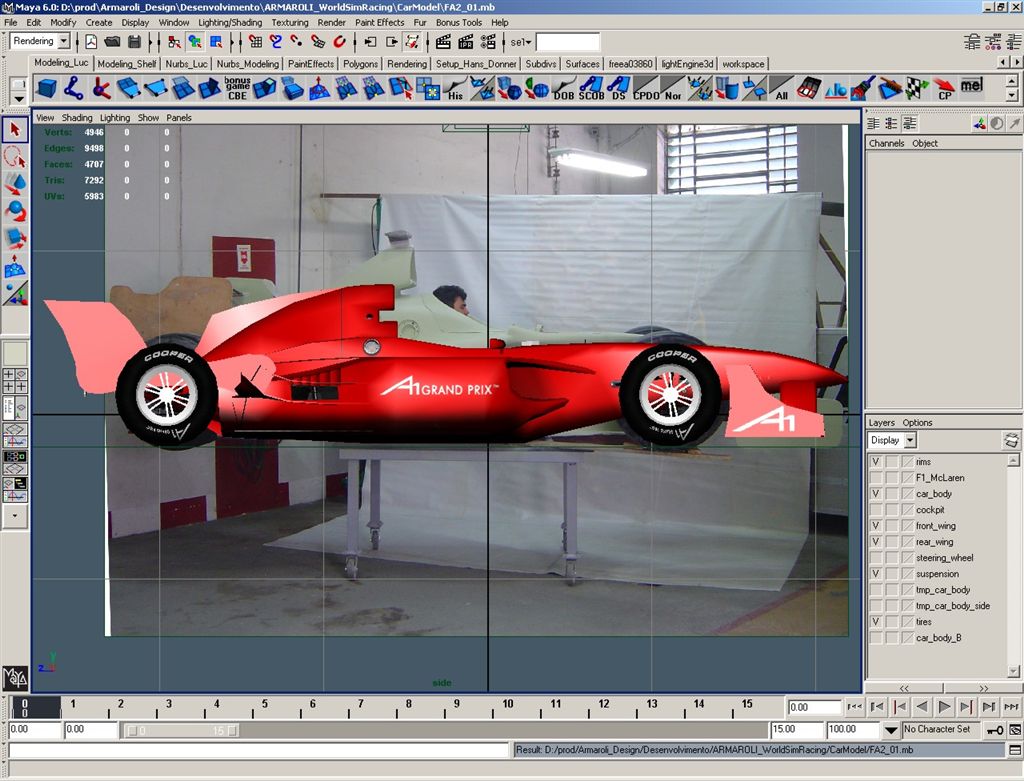Click the bonus game CBE shelf button
1024x781 pixels.
tap(237, 88)
